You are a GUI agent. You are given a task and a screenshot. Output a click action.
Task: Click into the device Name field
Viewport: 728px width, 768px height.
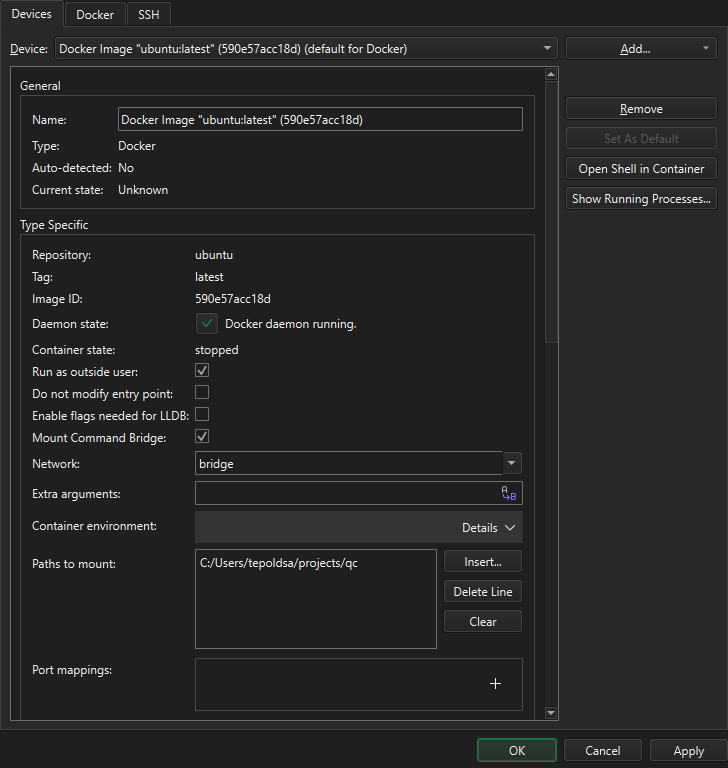(x=320, y=120)
